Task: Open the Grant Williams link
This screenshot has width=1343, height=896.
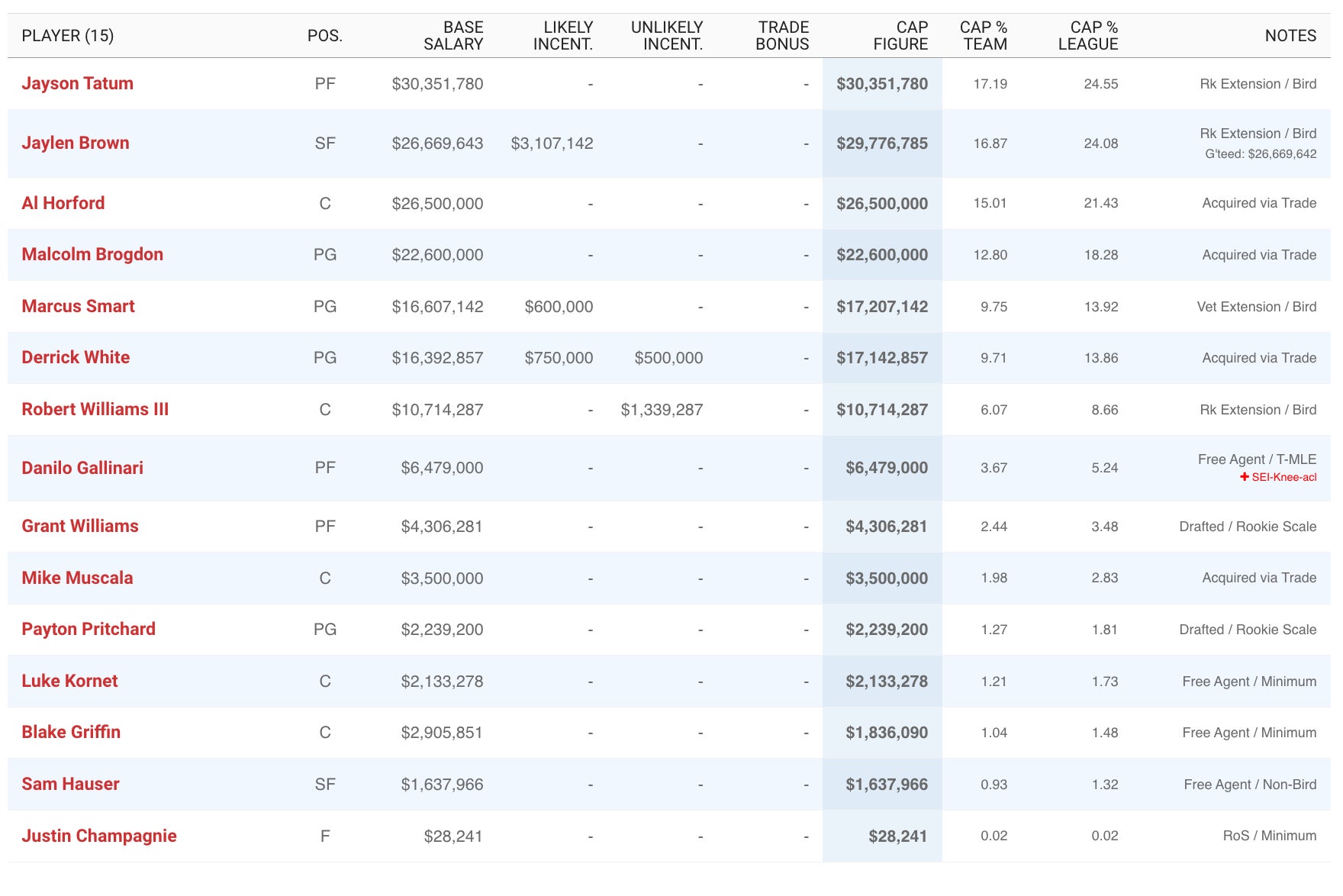Action: (x=79, y=527)
